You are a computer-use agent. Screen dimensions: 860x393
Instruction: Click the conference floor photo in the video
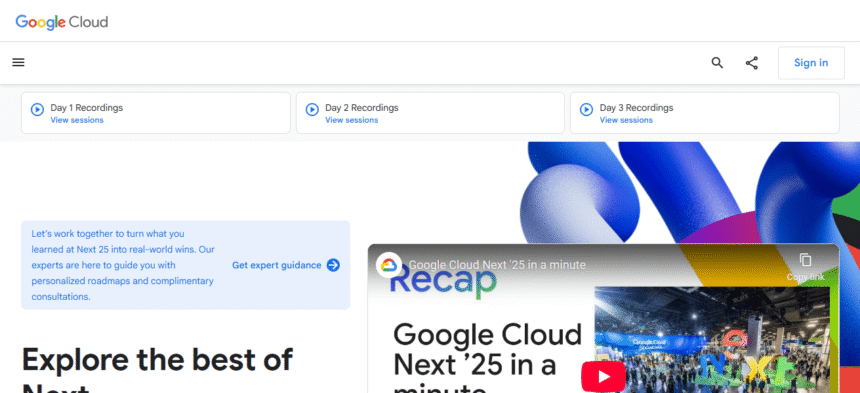tap(712, 339)
